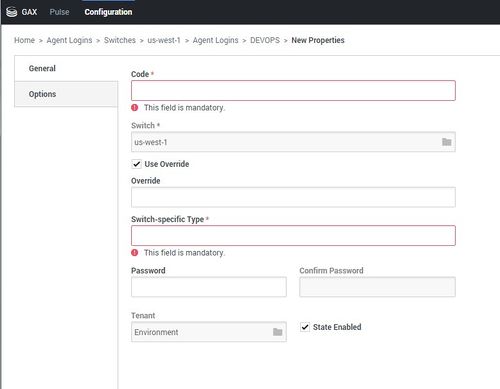Click the Switch-specific Type field
This screenshot has height=389, width=500.
(293, 235)
